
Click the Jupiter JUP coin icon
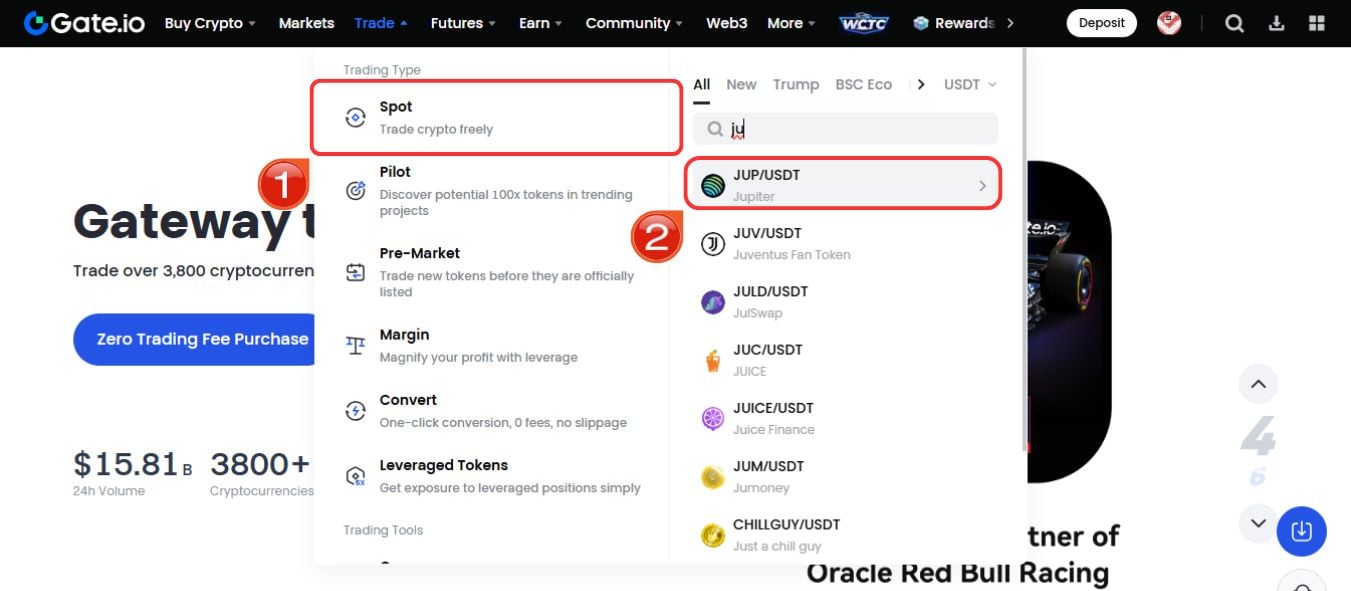point(713,185)
